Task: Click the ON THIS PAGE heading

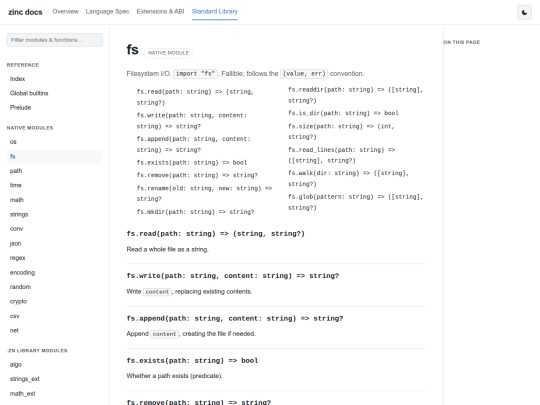Action: click(x=462, y=42)
